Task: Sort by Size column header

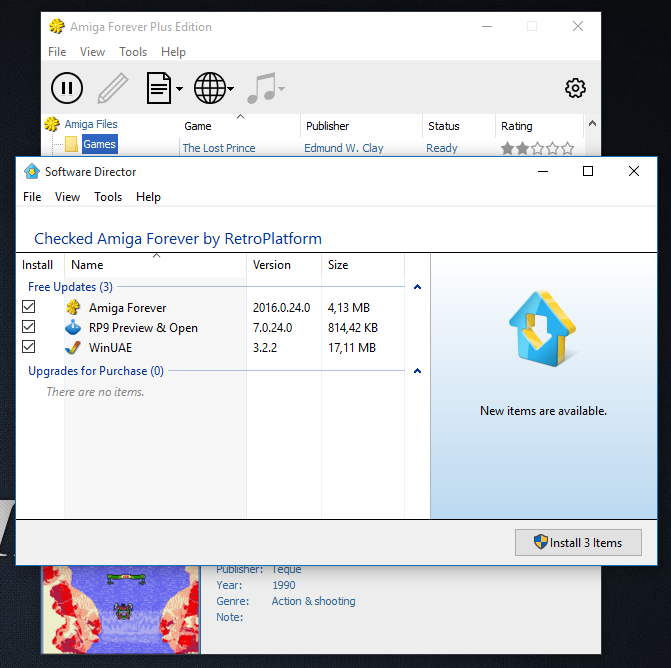Action: coord(363,265)
